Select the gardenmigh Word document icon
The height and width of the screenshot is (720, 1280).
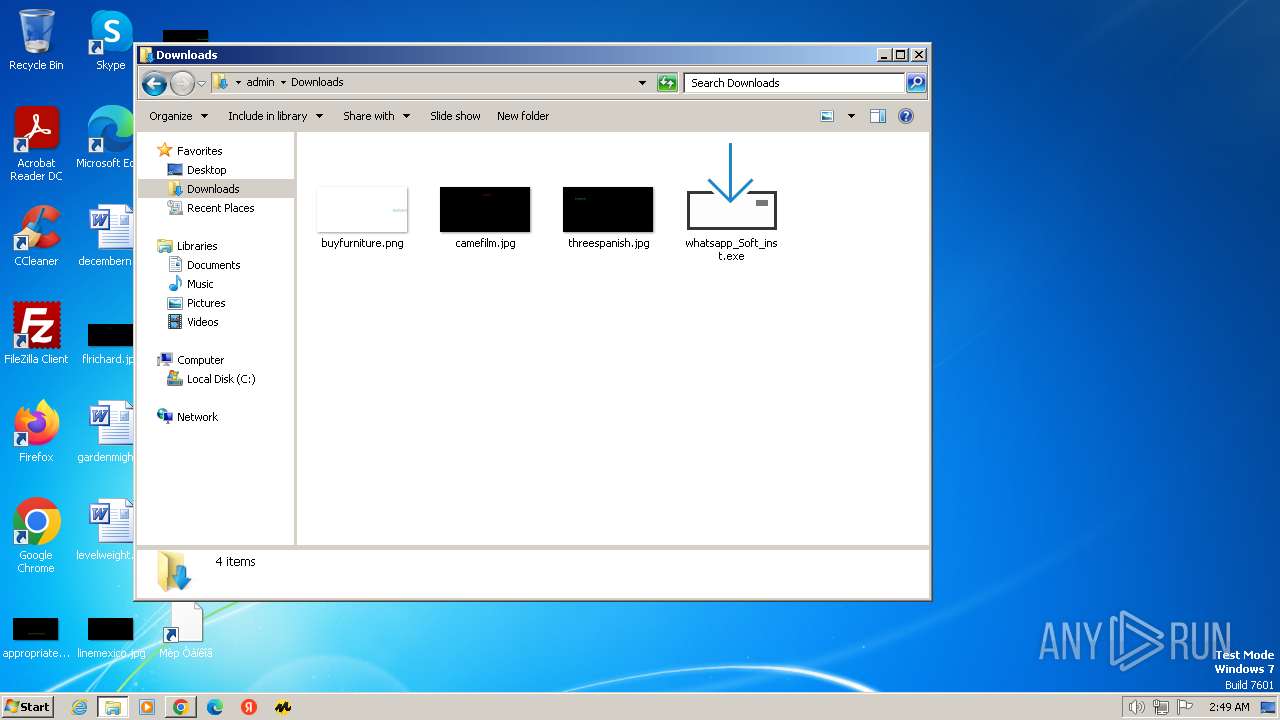point(105,431)
